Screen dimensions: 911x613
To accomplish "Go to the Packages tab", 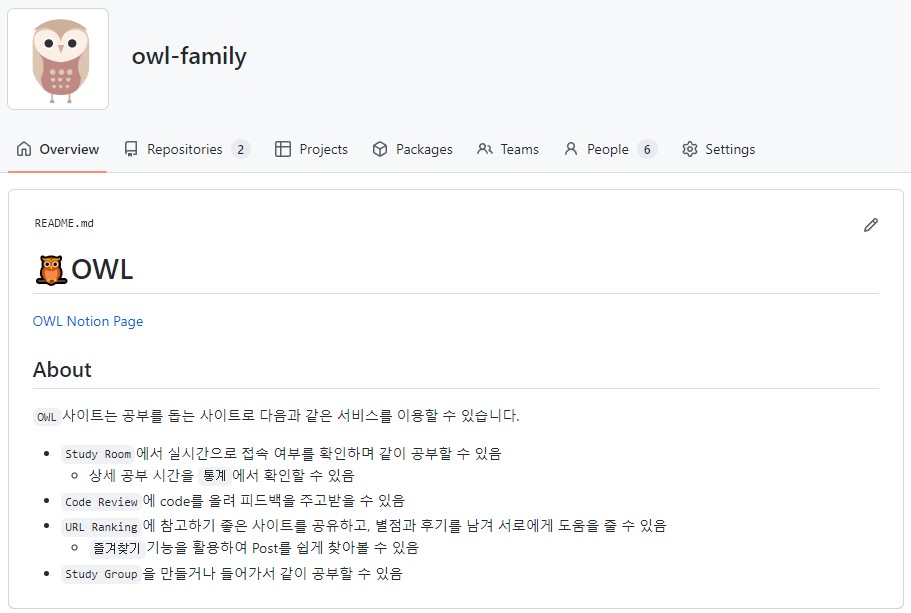I will pyautogui.click(x=424, y=149).
